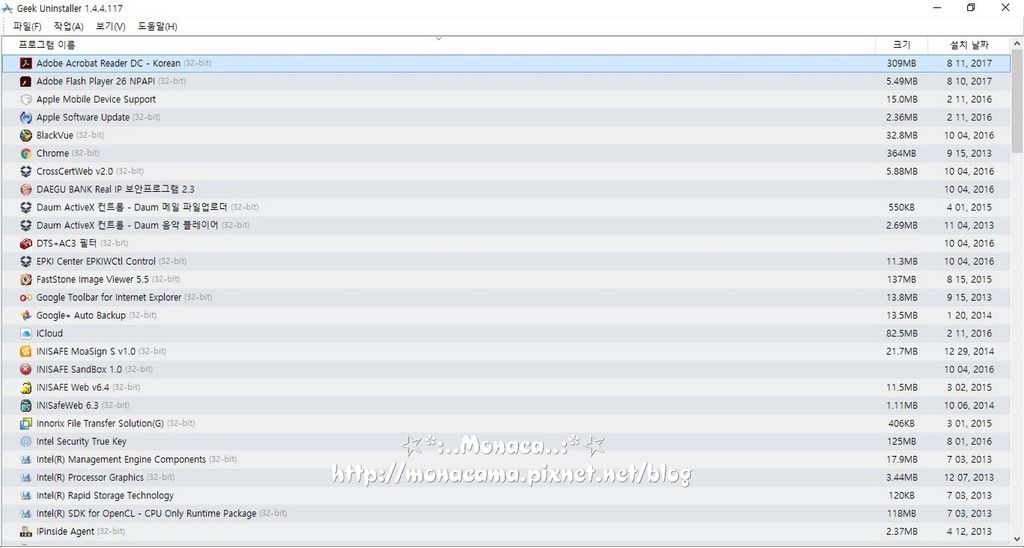Click the INISAFE SandBox 1.0 icon

click(25, 369)
